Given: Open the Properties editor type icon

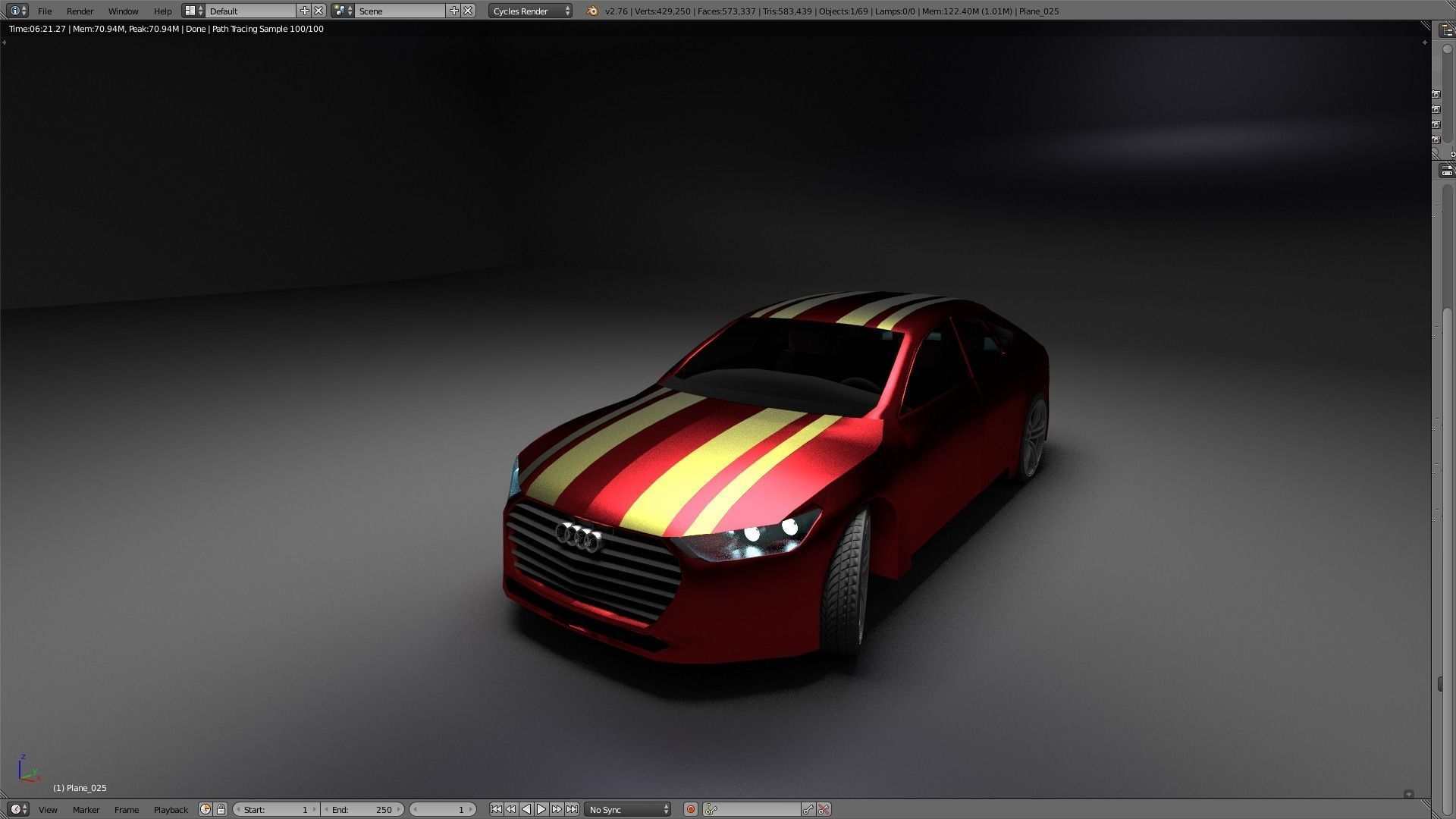Looking at the screenshot, I should (x=1446, y=171).
